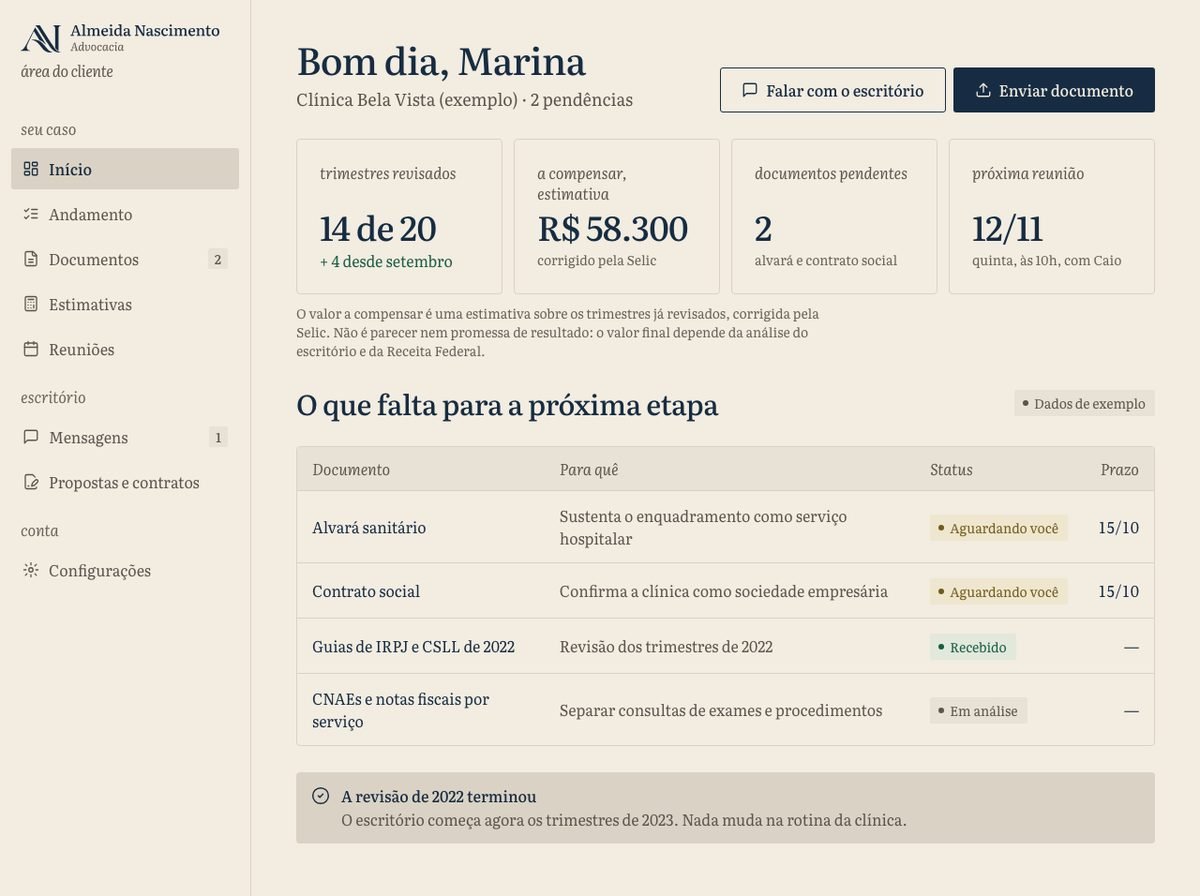The width and height of the screenshot is (1200, 896).
Task: Click quinta, às 10h, com Caio text
Action: [x=1047, y=260]
